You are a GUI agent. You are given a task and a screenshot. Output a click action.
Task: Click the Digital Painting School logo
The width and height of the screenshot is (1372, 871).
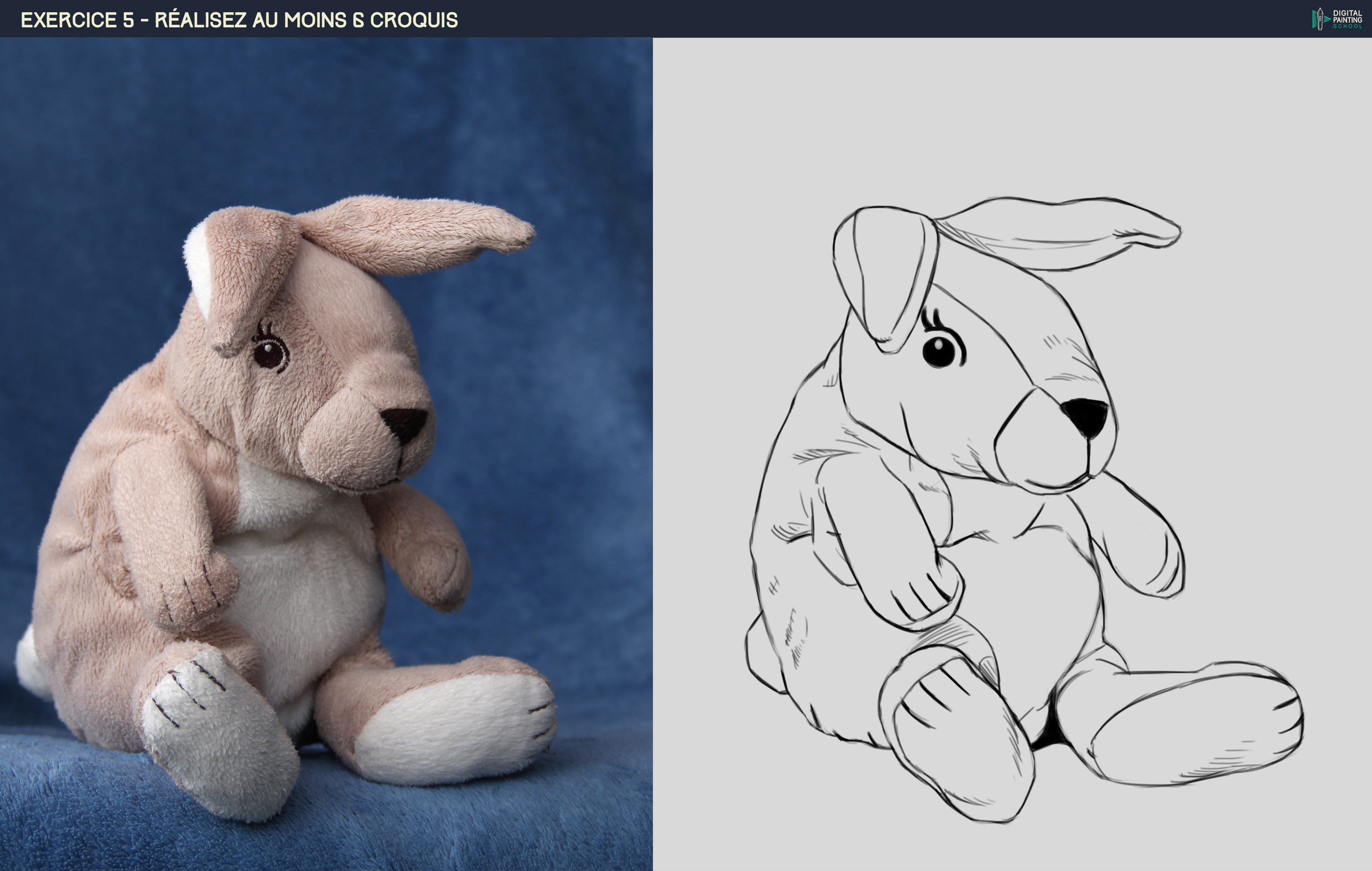[x=1337, y=19]
